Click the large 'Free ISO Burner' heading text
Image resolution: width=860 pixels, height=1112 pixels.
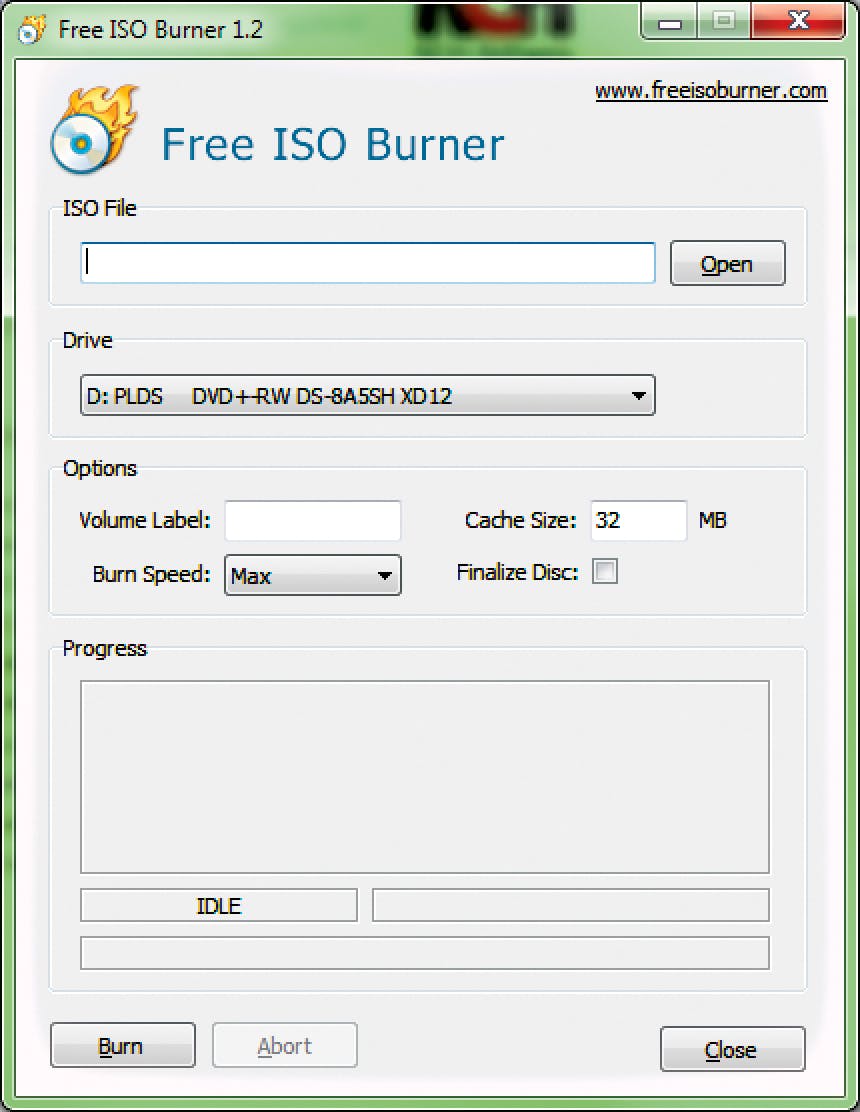(333, 145)
